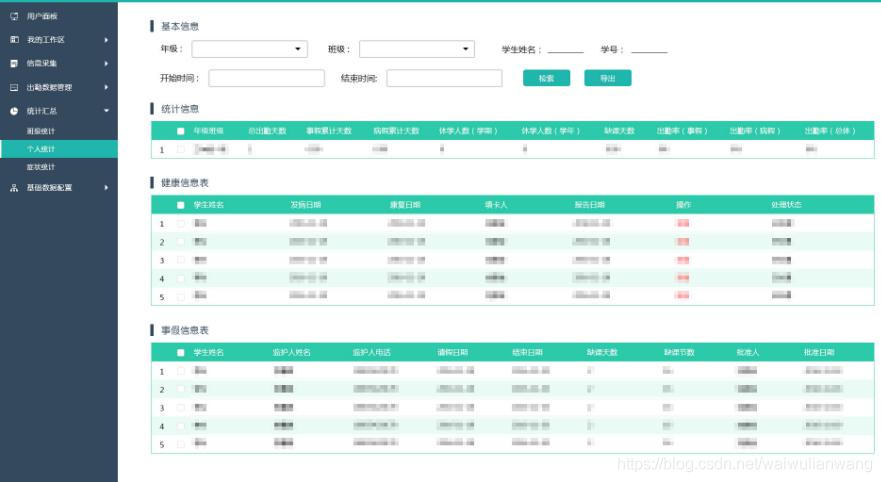Click 监护人电话 column header

click(372, 353)
